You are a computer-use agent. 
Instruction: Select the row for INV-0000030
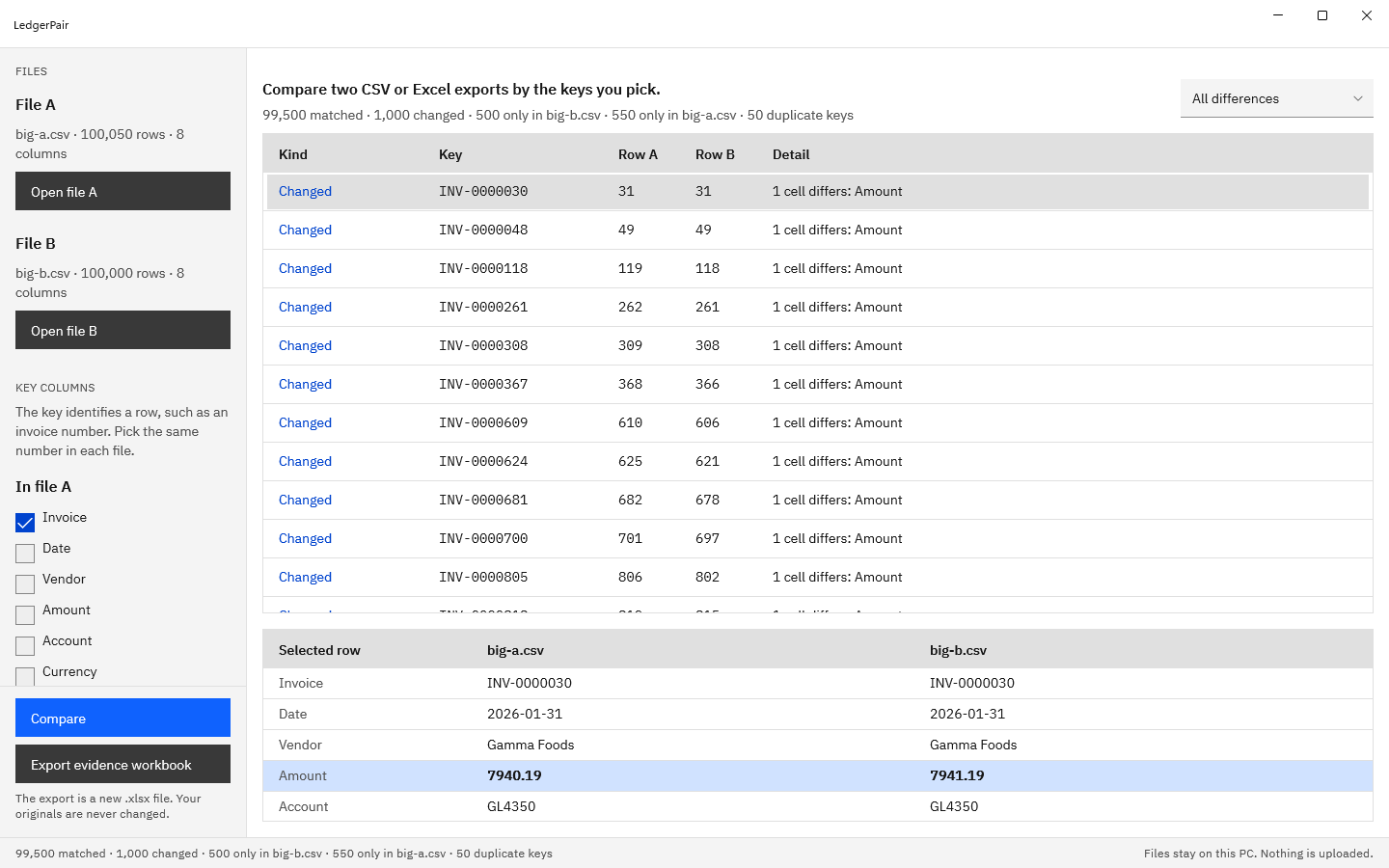[818, 191]
